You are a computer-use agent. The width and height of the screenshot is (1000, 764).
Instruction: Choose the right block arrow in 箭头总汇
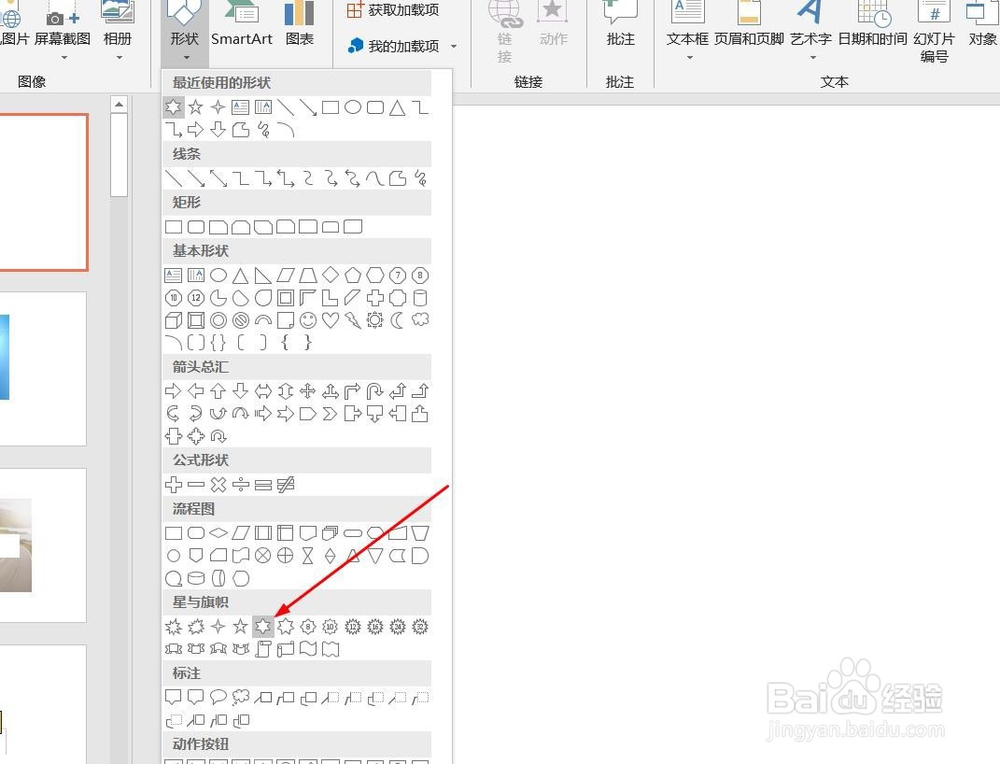coord(173,391)
